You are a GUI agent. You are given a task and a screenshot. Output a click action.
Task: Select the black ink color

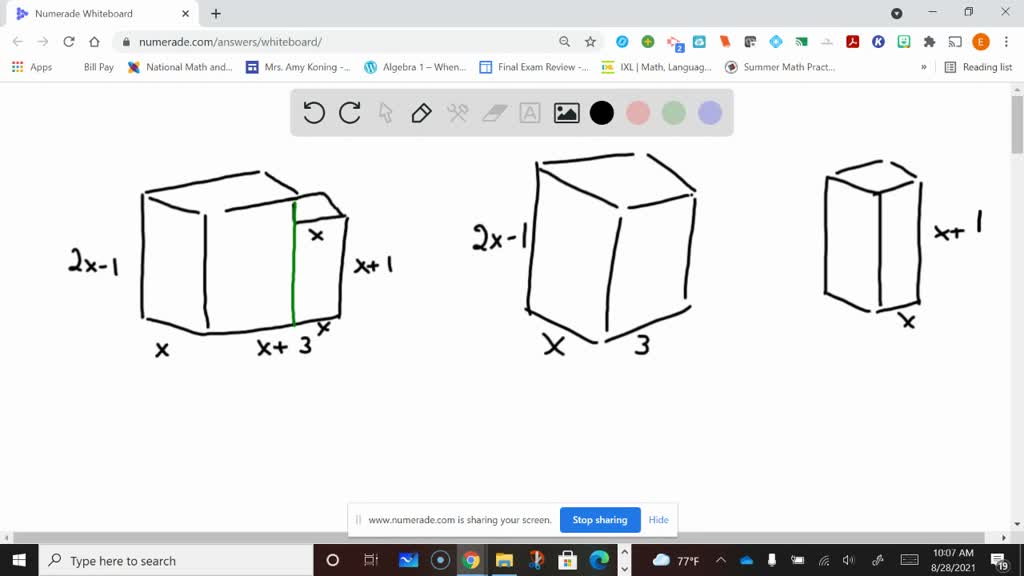[x=601, y=113]
